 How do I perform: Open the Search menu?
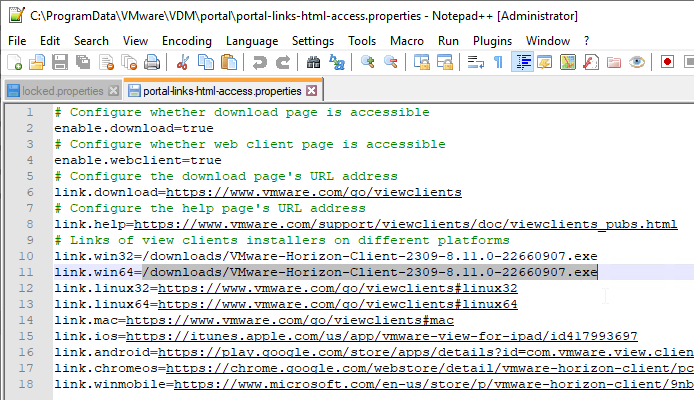pyautogui.click(x=91, y=41)
